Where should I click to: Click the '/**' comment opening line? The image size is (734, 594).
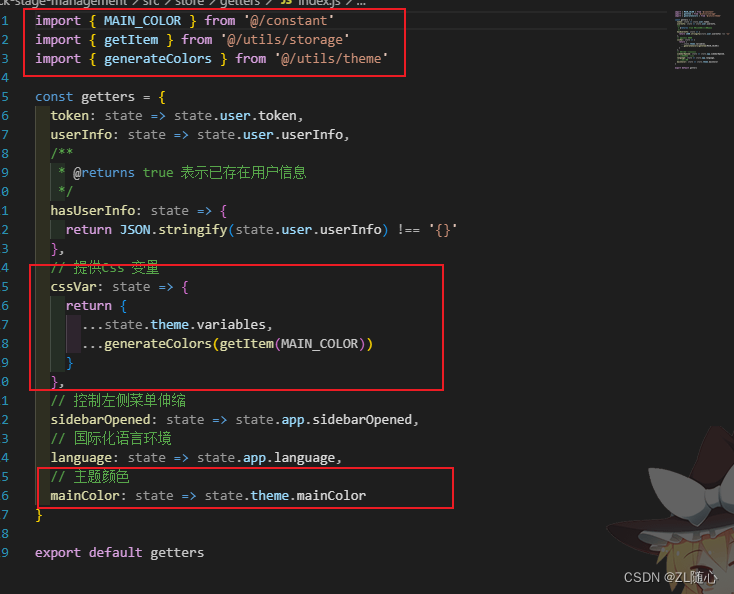[62, 153]
